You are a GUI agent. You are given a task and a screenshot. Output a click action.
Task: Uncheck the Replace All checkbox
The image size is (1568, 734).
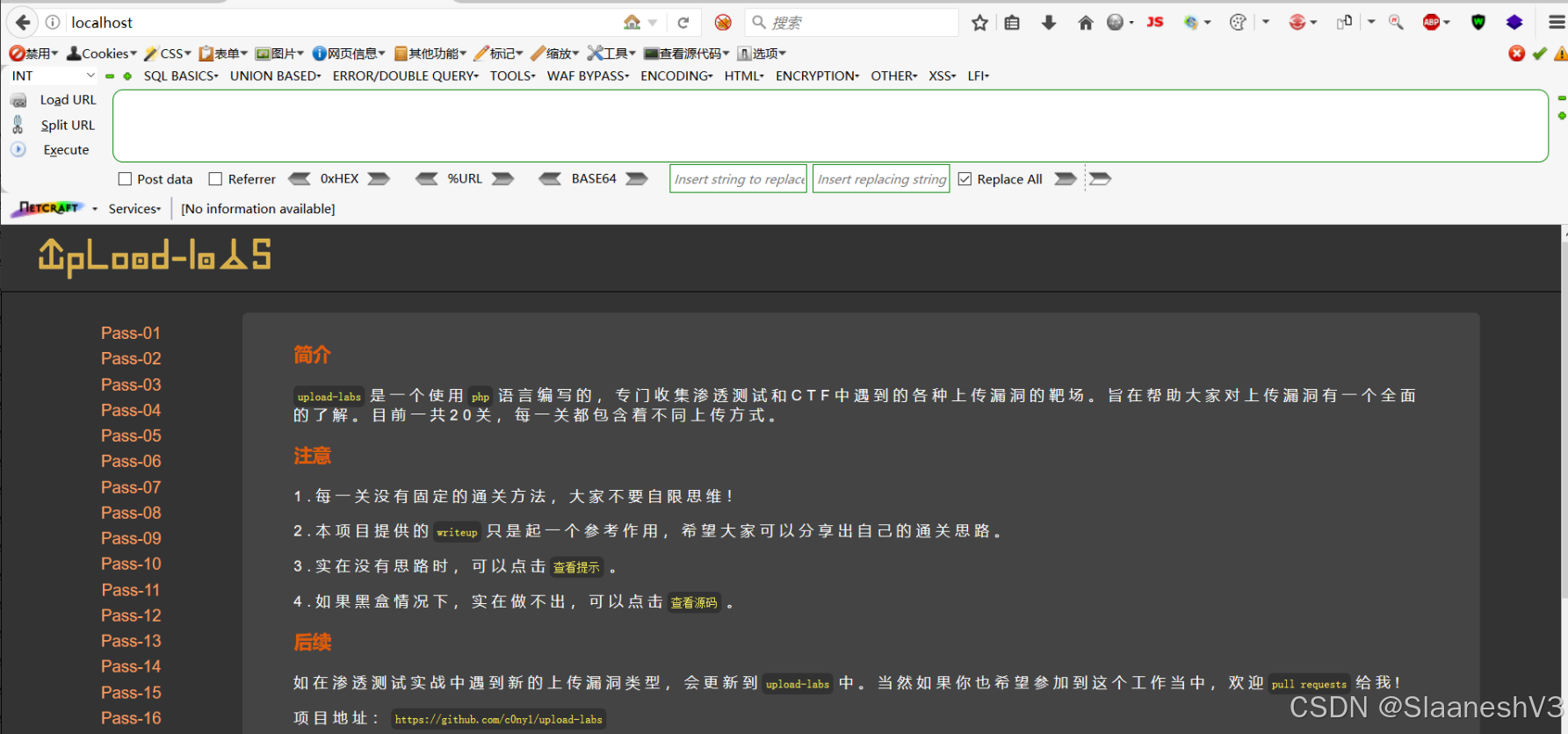coord(965,179)
